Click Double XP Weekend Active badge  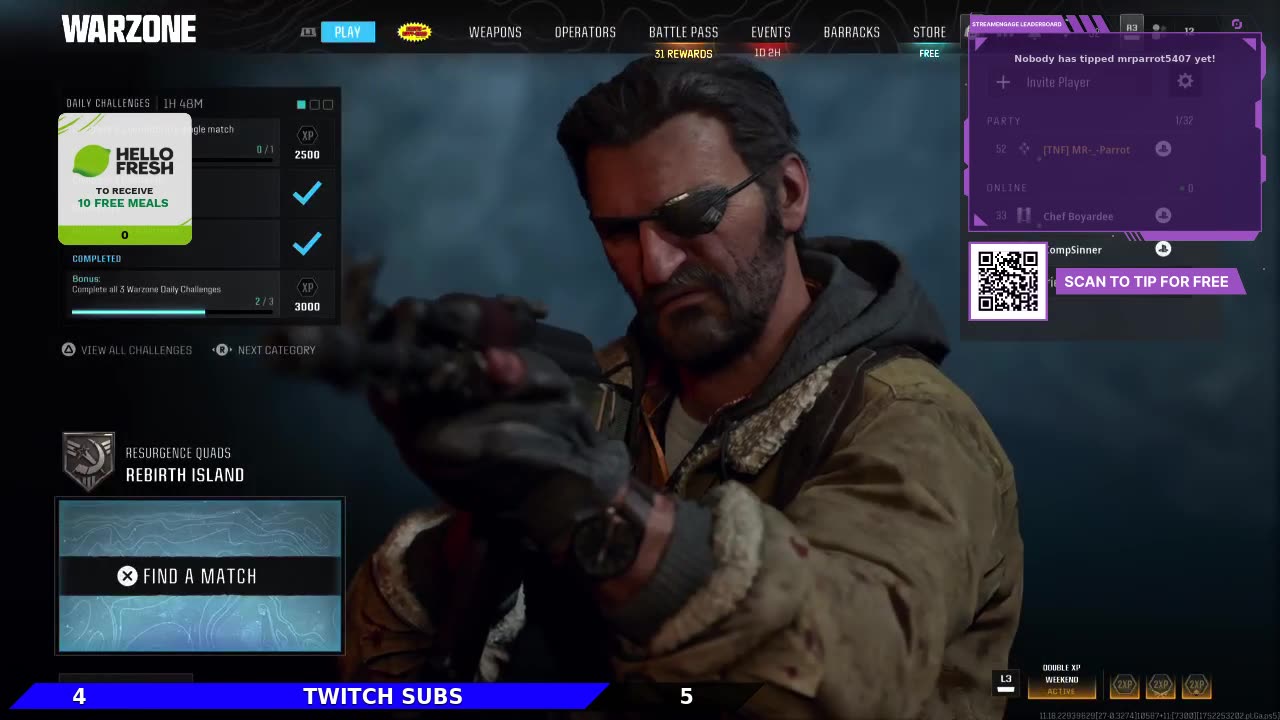(1061, 680)
